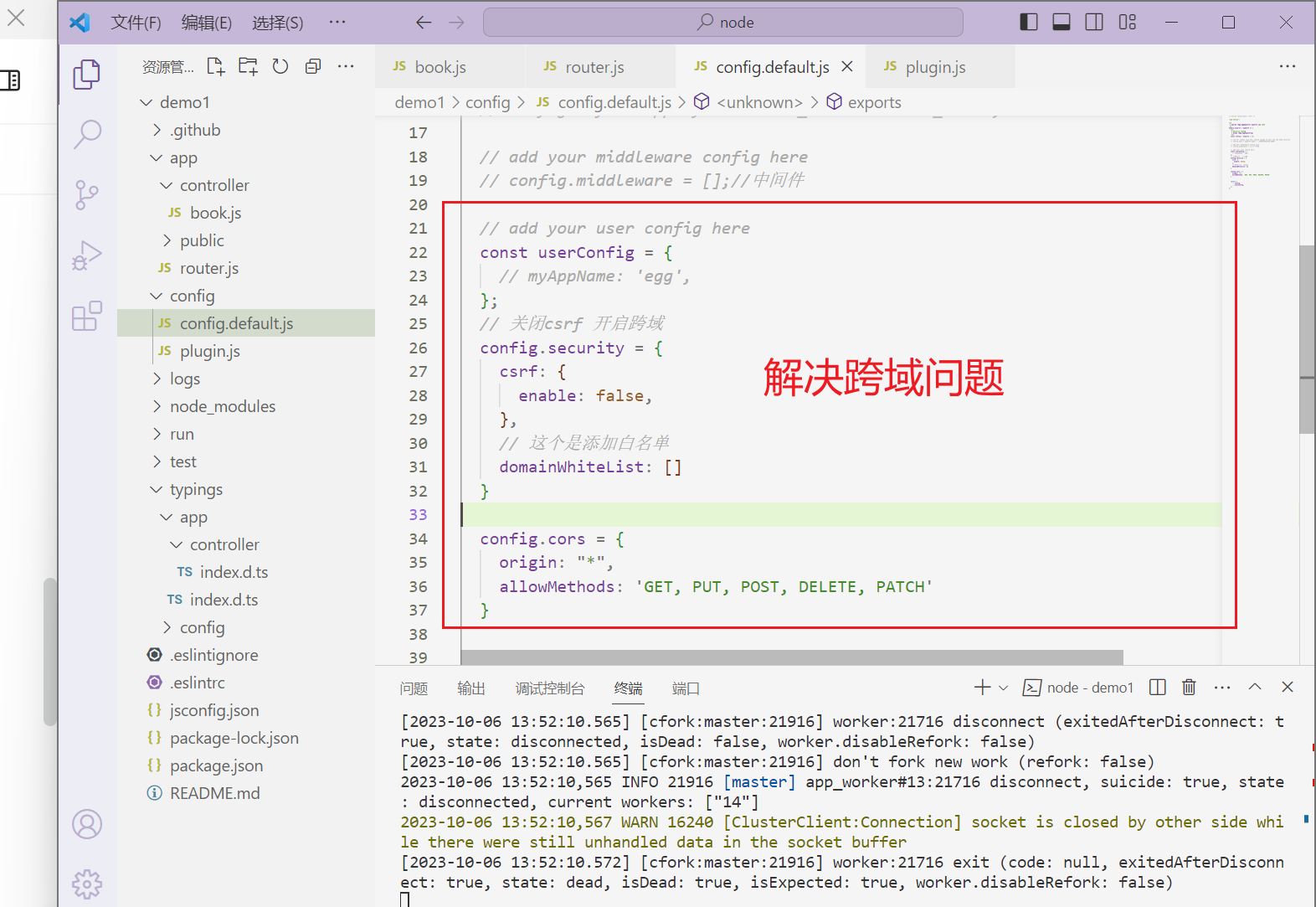Click the New File icon in explorer
1316x907 pixels.
coord(216,67)
